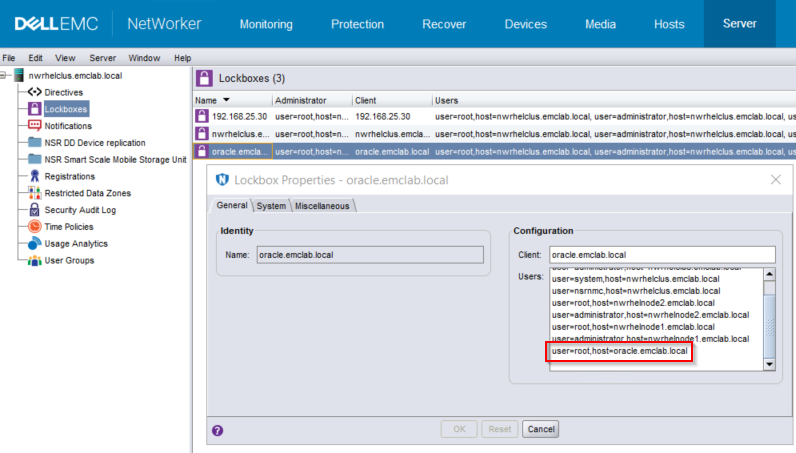The width and height of the screenshot is (796, 453).
Task: Select user=root,host=nwrhelnode2.emclab.local entry
Action: (633, 303)
